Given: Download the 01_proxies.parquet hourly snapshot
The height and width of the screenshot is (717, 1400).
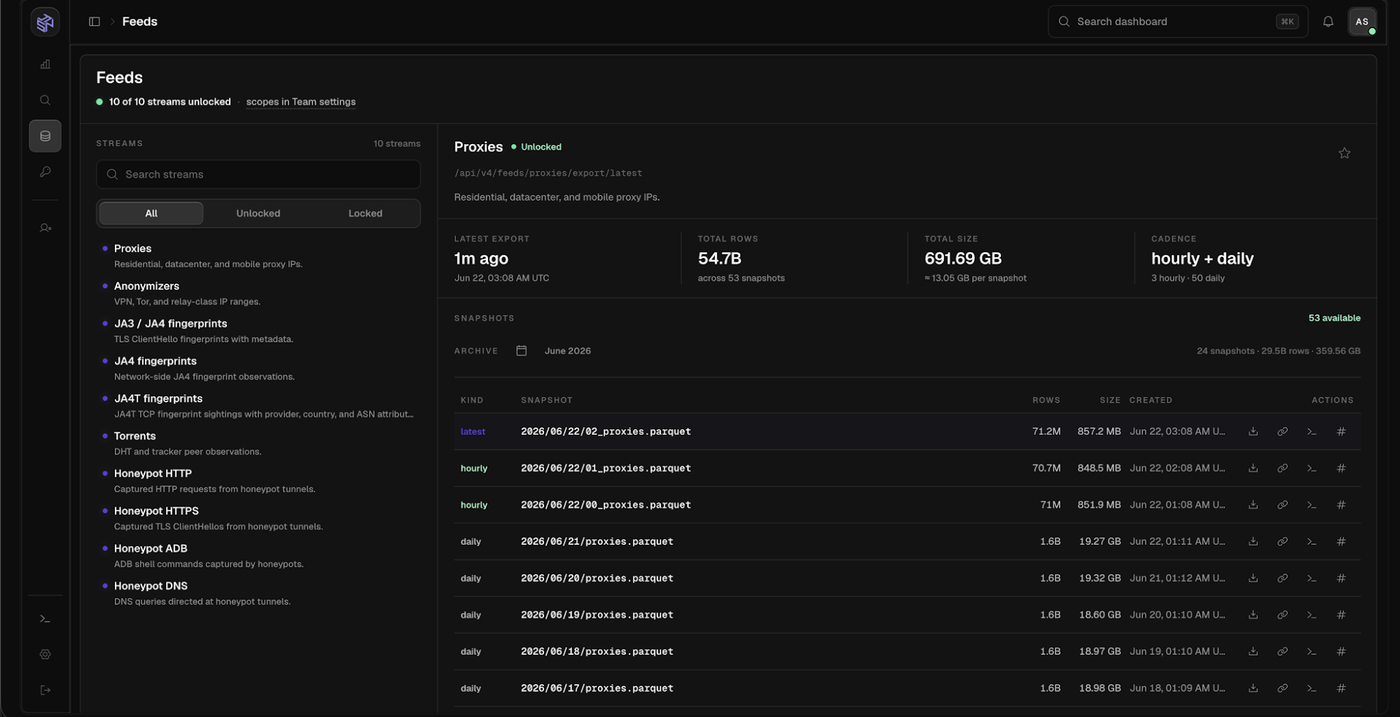Looking at the screenshot, I should coord(1253,468).
